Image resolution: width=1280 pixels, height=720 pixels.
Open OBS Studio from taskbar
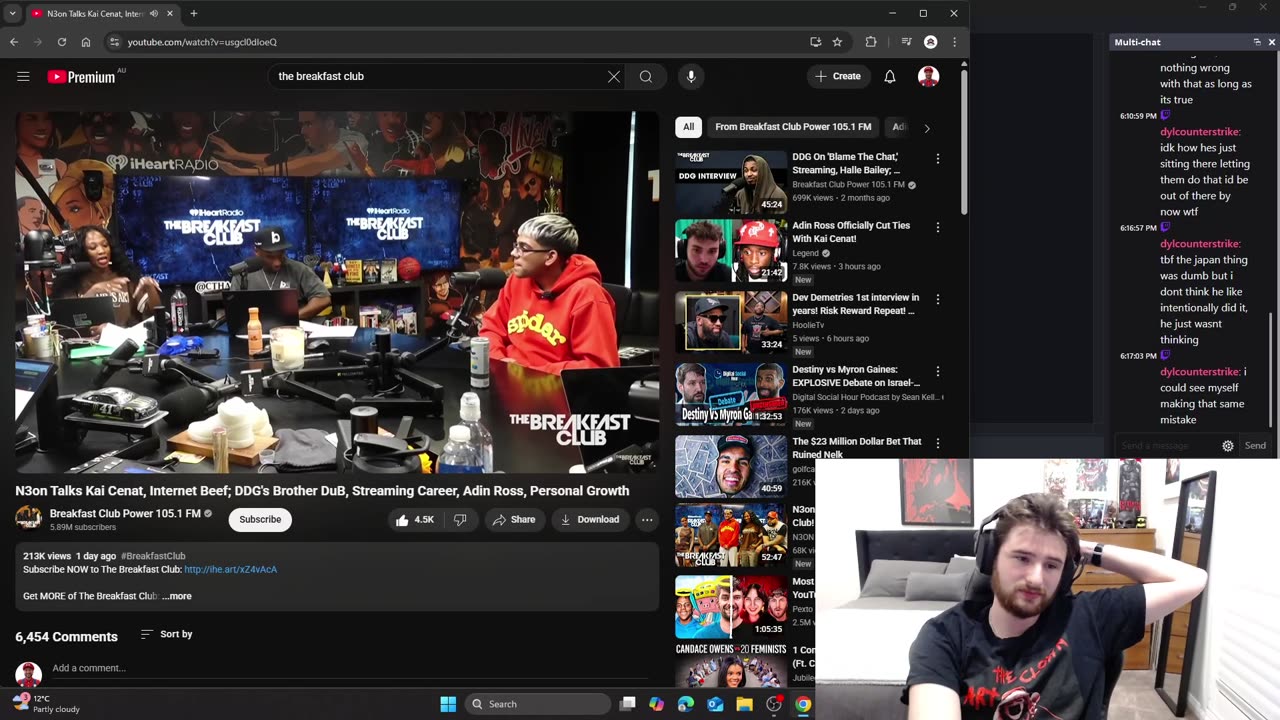pos(774,704)
